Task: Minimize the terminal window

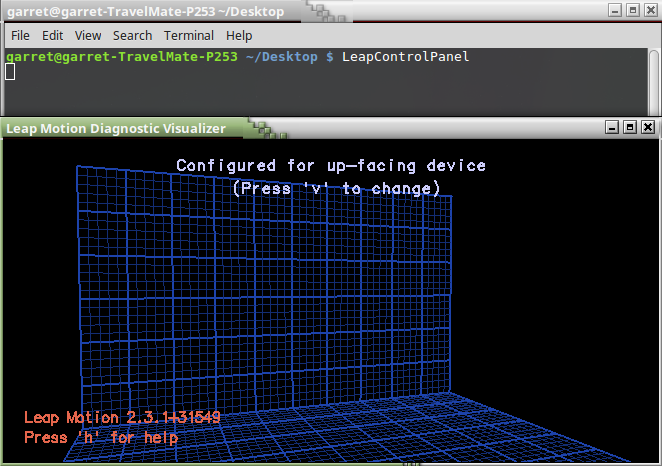Action: tap(615, 10)
